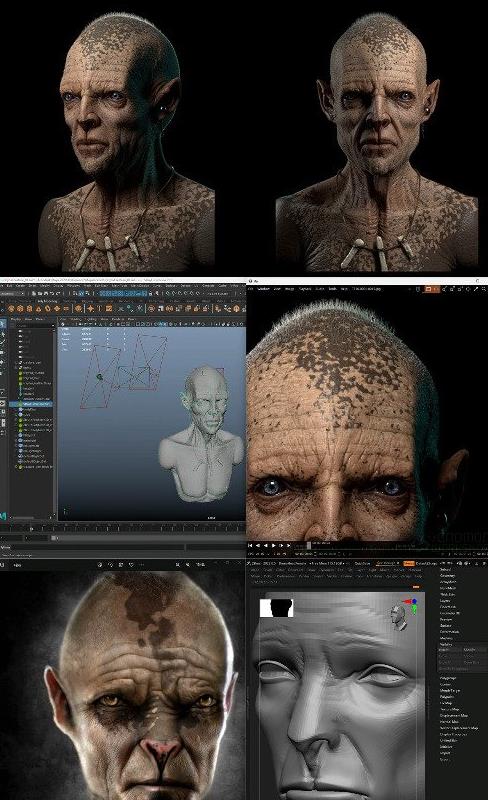Create a polygon cube from Maya shelf
This screenshot has height=800, width=488.
[x=20, y=308]
